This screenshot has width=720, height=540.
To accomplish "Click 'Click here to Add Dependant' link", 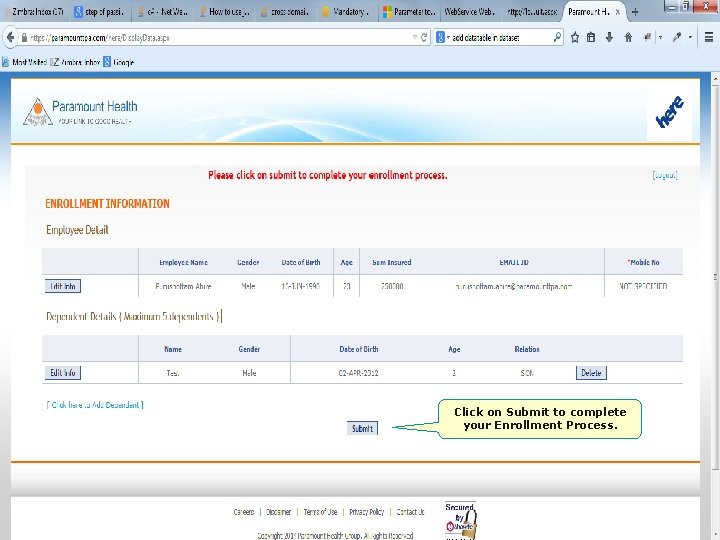I will (x=95, y=405).
